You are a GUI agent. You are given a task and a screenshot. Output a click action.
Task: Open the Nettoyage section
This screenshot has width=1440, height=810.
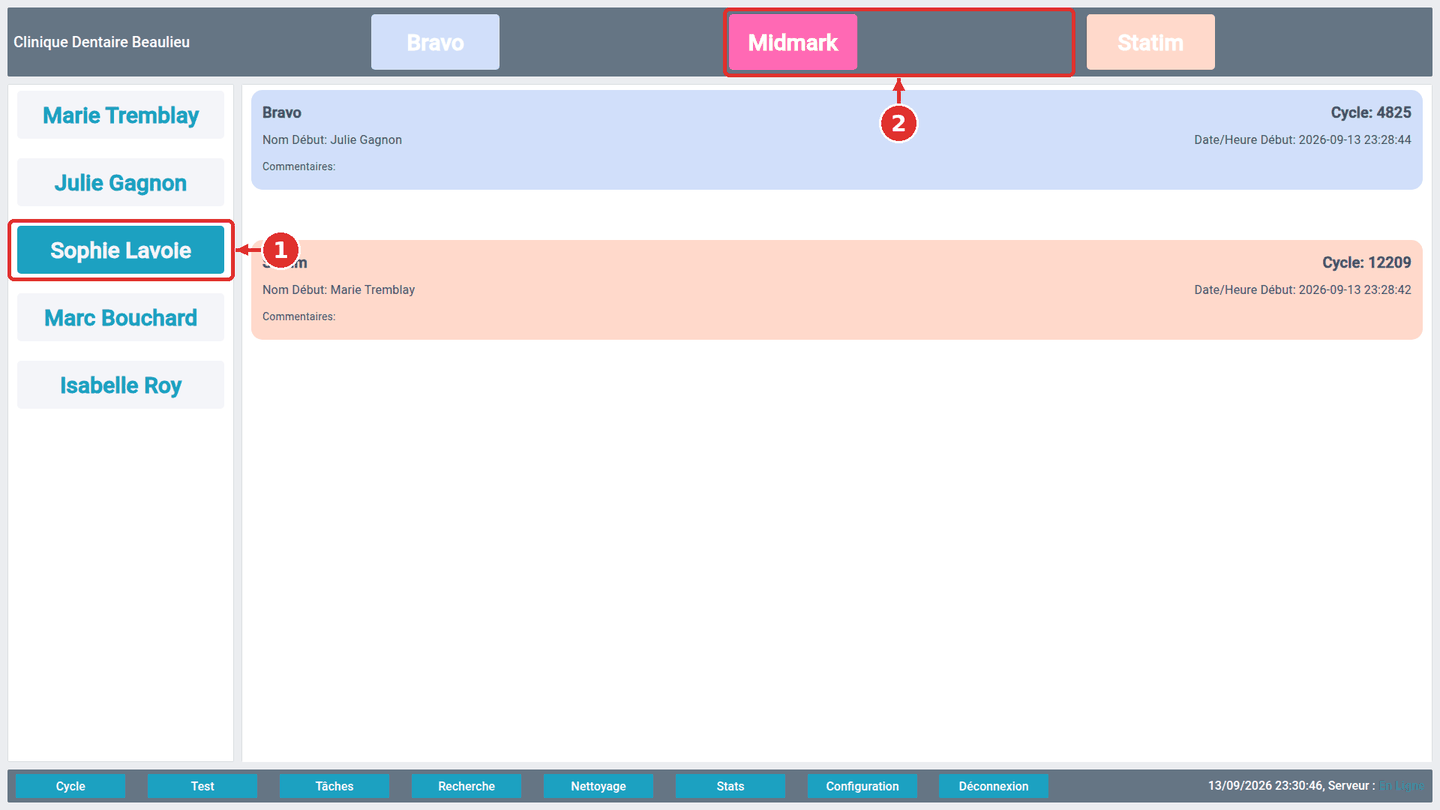599,786
